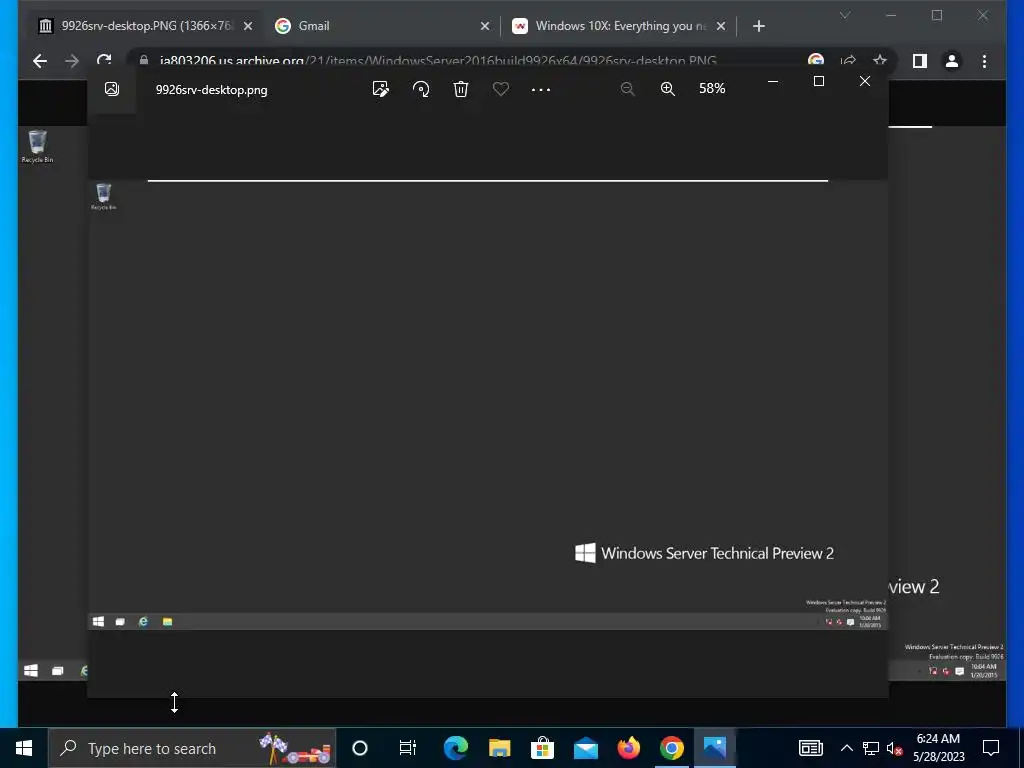Click the 9926srv-desktop.png file name in Photos

point(212,90)
